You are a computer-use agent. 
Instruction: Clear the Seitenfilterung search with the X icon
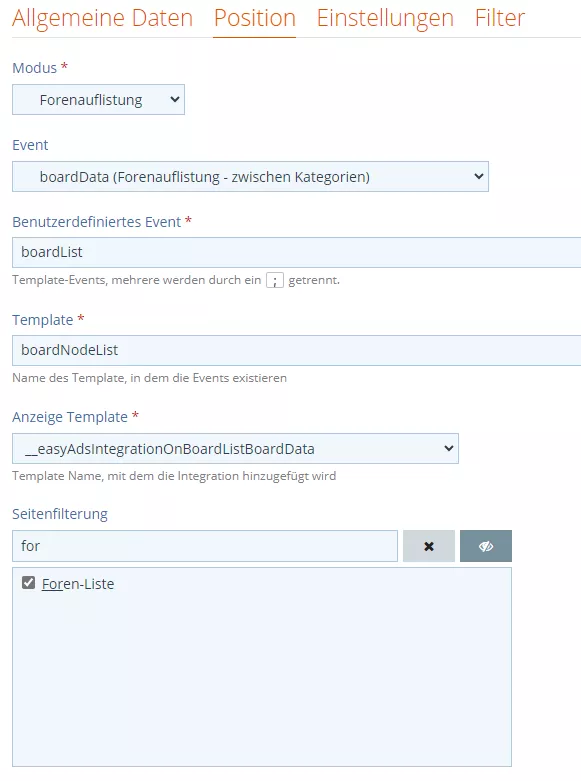[x=429, y=546]
